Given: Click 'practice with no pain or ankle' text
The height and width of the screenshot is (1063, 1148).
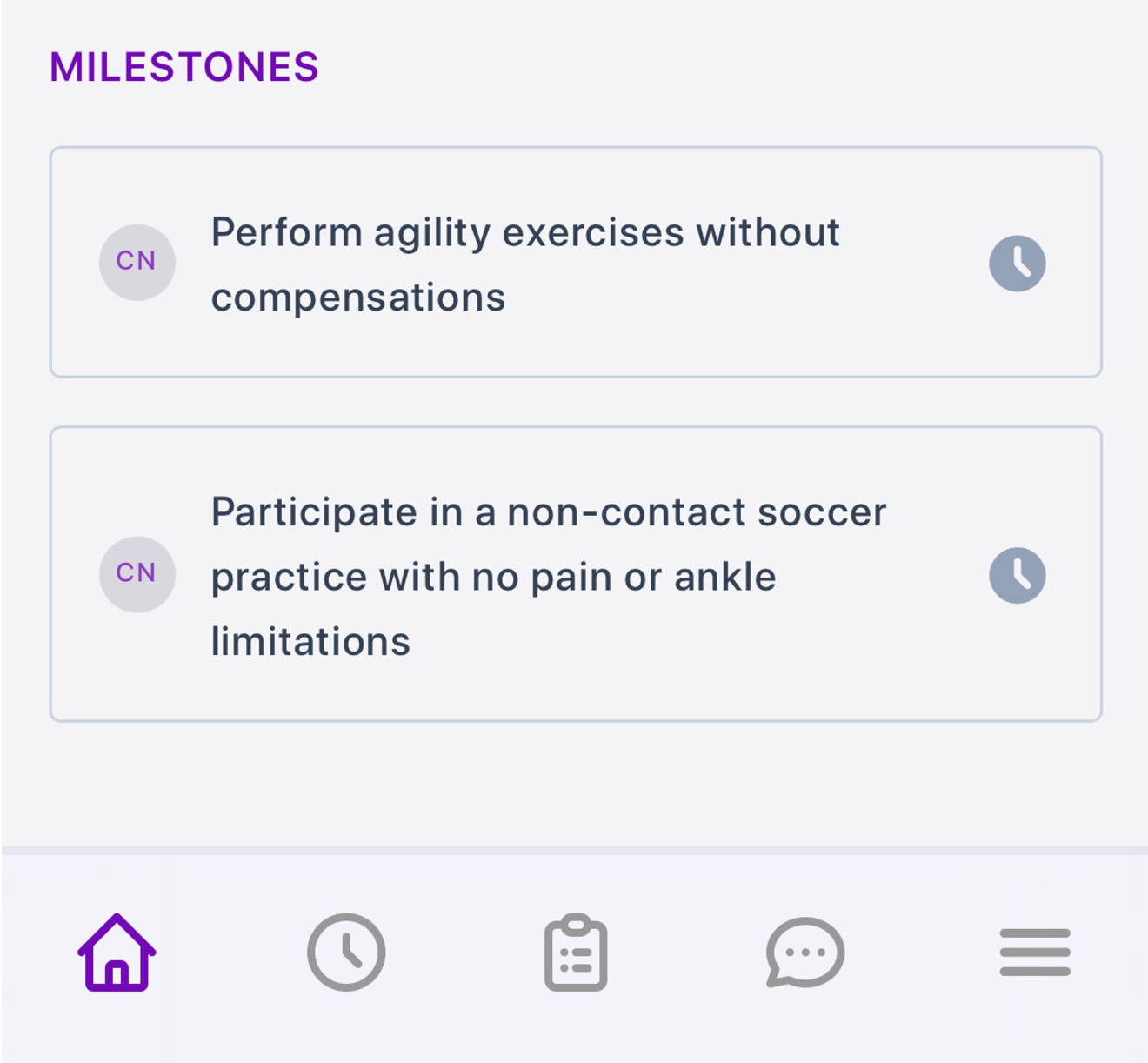Looking at the screenshot, I should (x=493, y=577).
